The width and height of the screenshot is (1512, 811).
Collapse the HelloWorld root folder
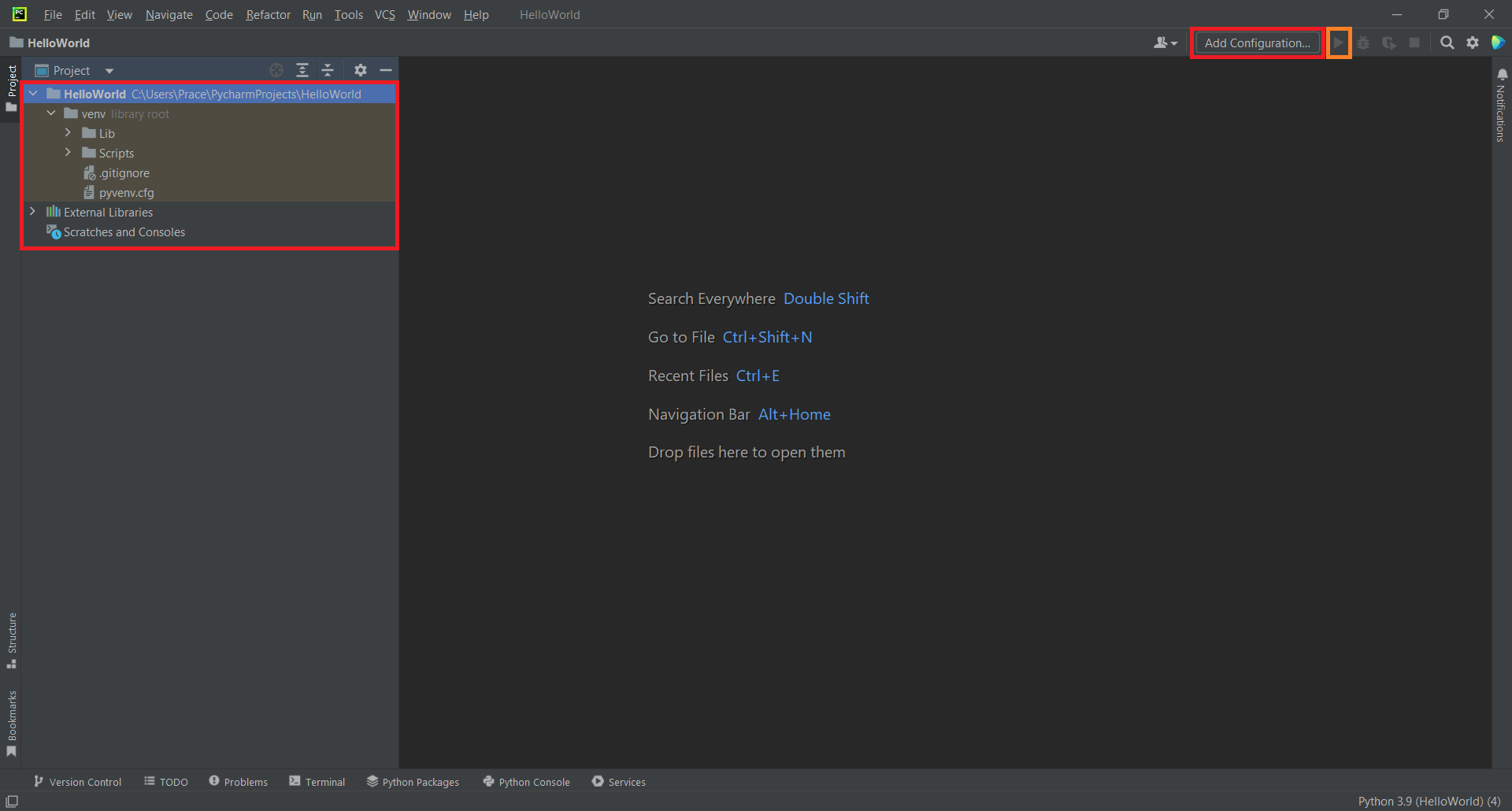[33, 94]
